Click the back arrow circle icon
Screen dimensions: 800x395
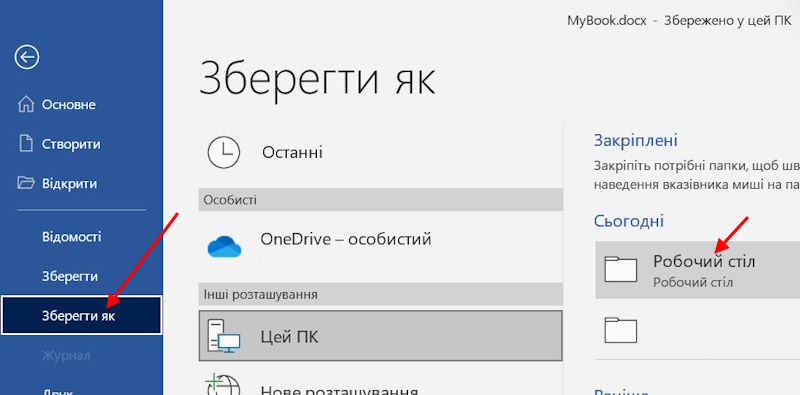pyautogui.click(x=27, y=57)
